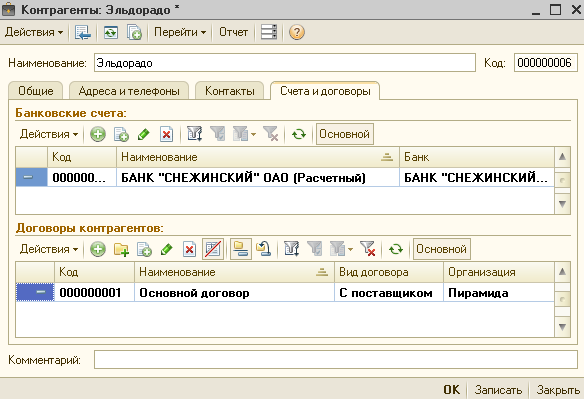The width and height of the screenshot is (584, 399).
Task: Click move to group icon in contracts
Action: [x=264, y=249]
